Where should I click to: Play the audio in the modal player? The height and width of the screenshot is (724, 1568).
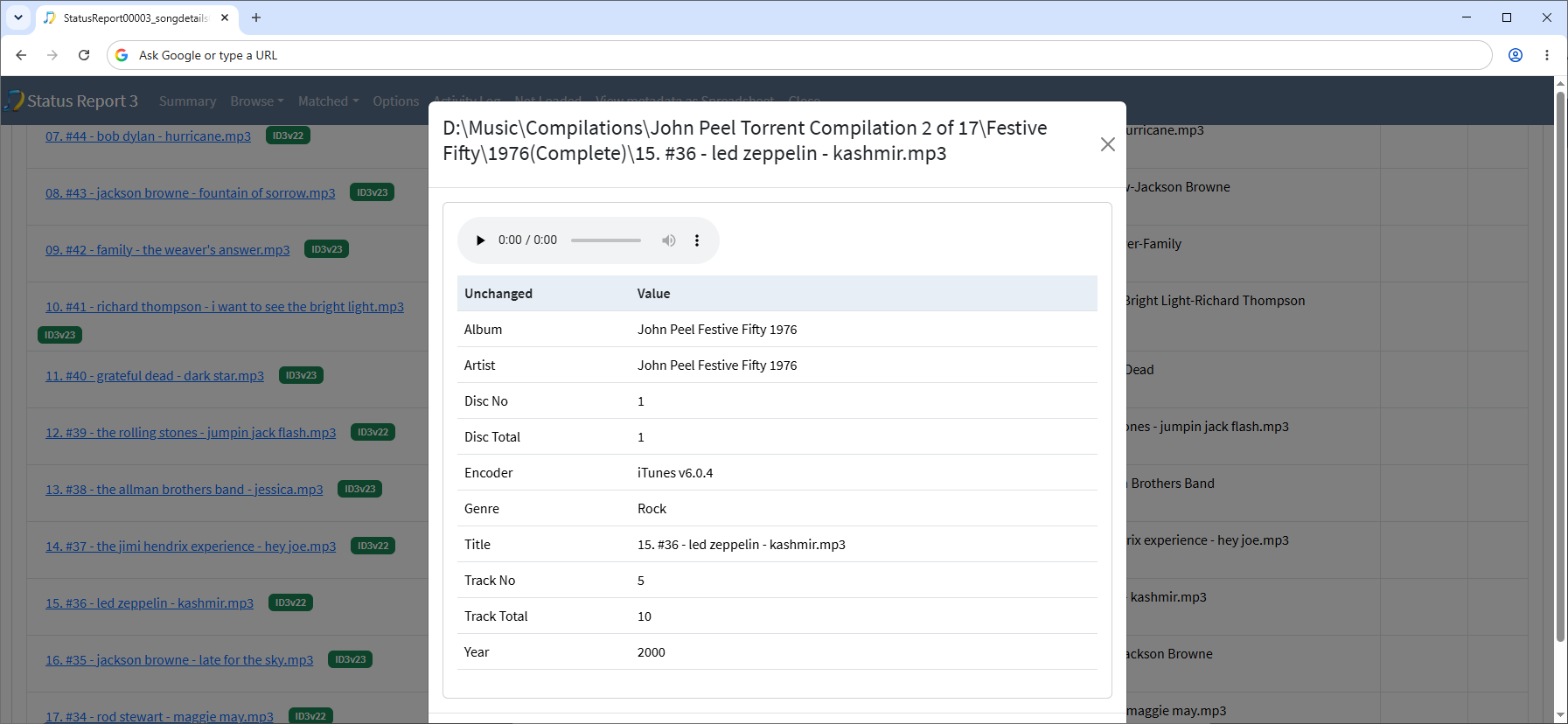pos(480,240)
